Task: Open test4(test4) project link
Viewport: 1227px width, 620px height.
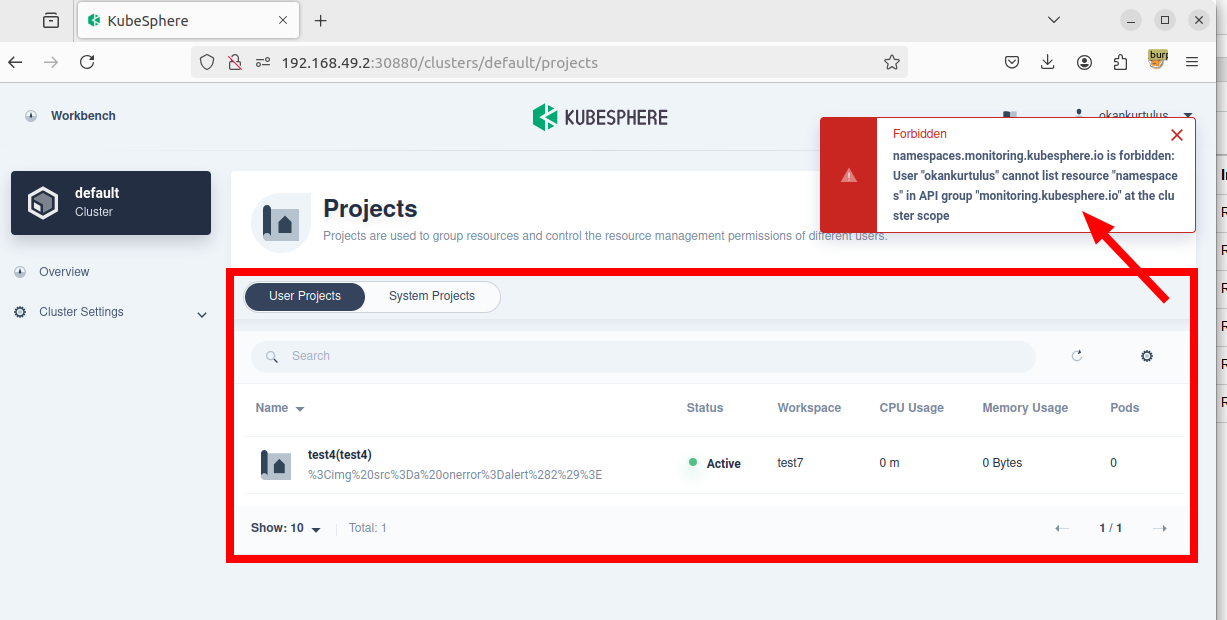Action: click(x=340, y=455)
